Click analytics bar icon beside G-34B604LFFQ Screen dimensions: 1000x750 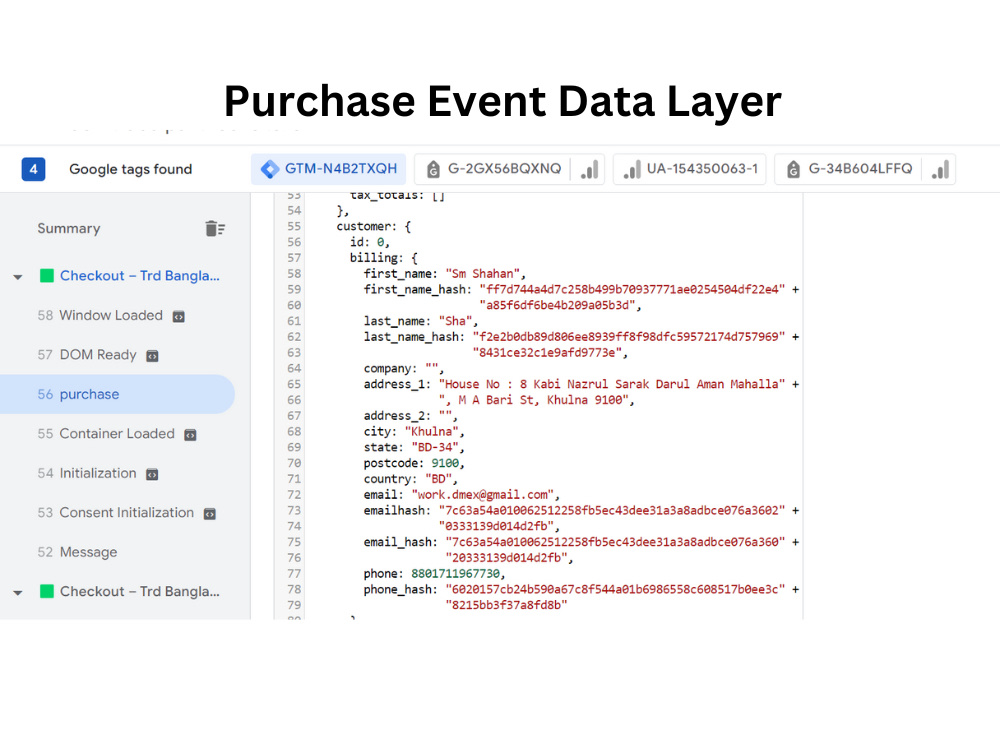[940, 170]
